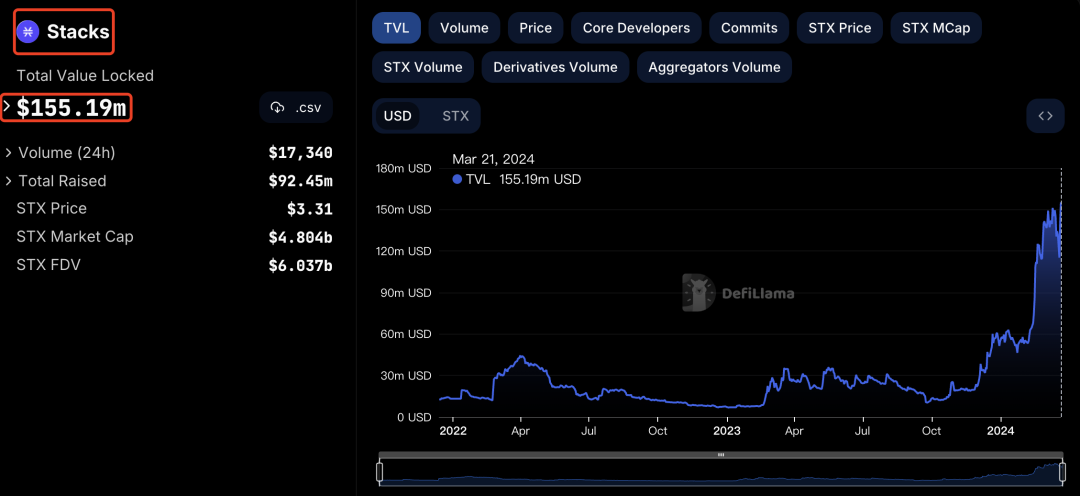This screenshot has width=1080, height=496.
Task: Click the 90m USD axis label
Action: [406, 293]
